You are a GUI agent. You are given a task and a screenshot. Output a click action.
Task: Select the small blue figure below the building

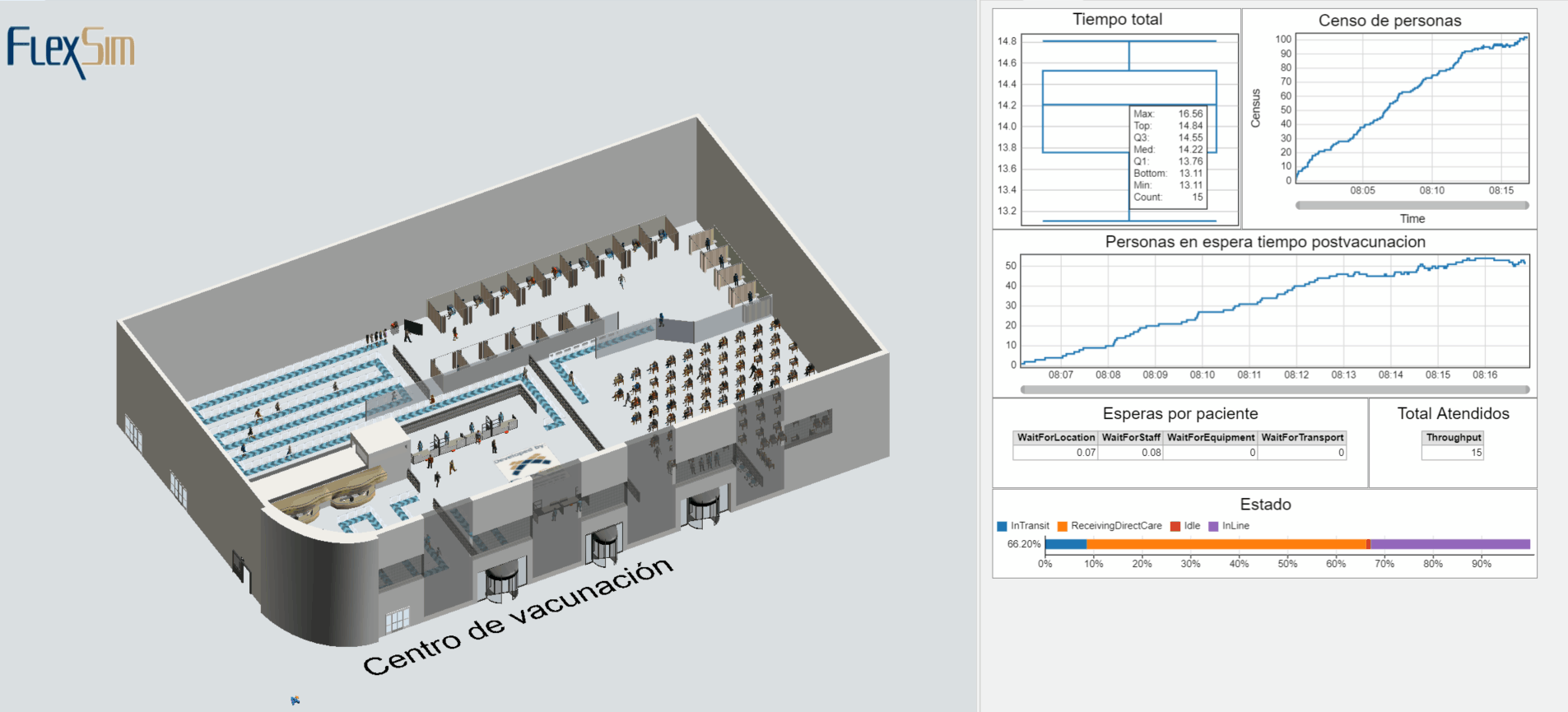click(x=295, y=700)
